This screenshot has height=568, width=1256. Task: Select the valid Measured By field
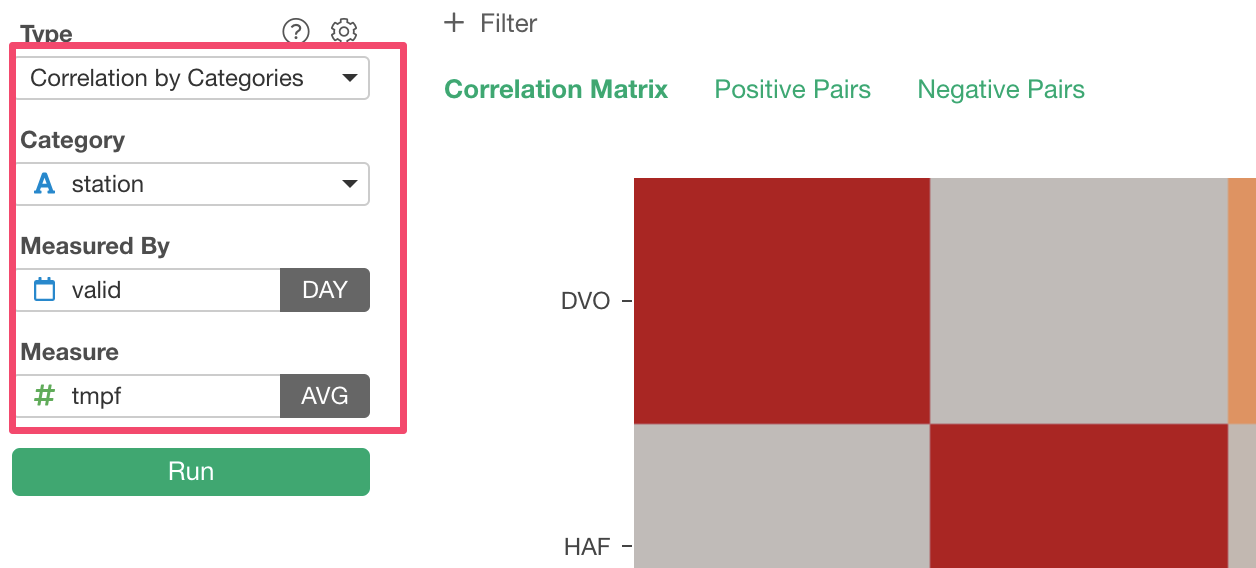pos(148,290)
